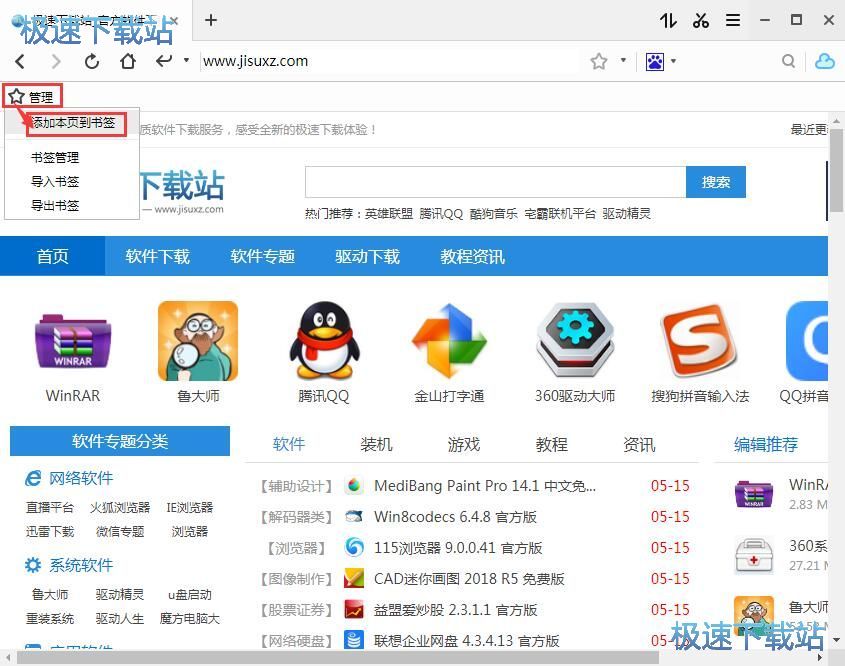Viewport: 845px width, 666px height.
Task: Open the 软件专题 navigation tab
Action: click(262, 256)
